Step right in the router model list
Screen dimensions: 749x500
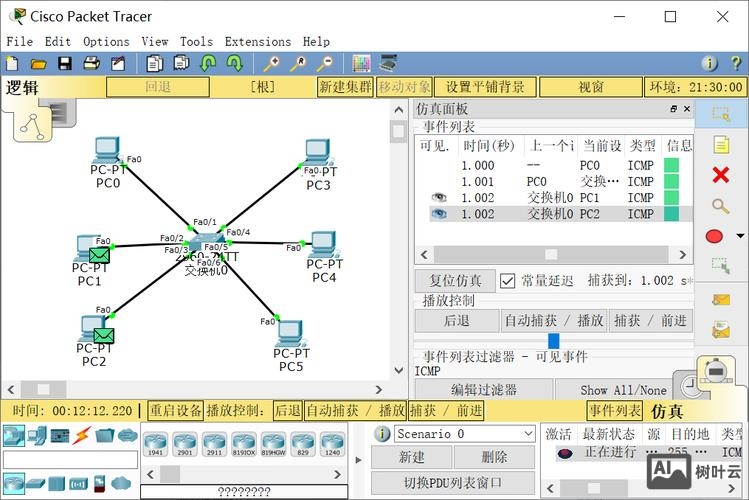coord(337,474)
